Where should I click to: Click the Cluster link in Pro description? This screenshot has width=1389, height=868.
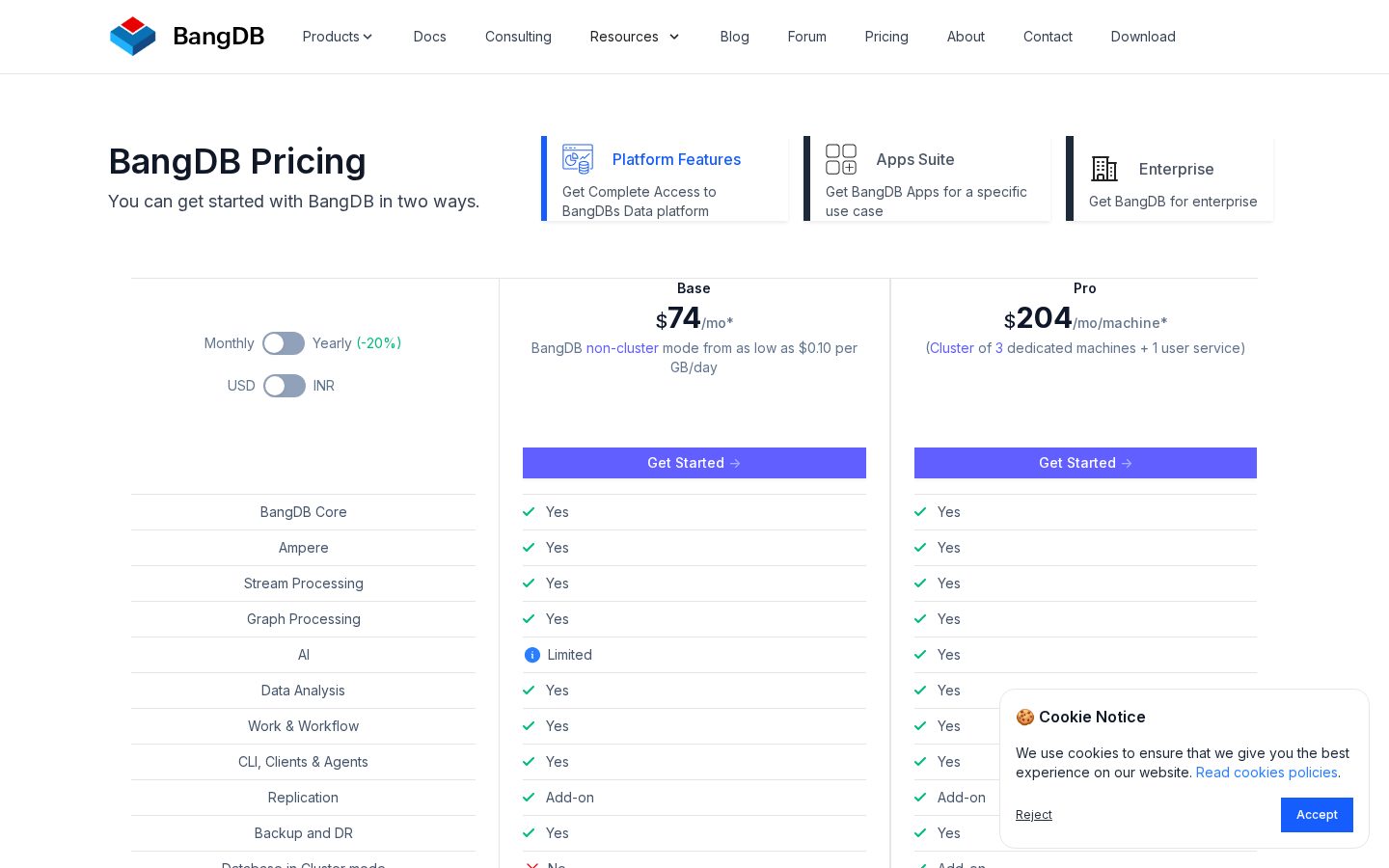click(x=952, y=348)
